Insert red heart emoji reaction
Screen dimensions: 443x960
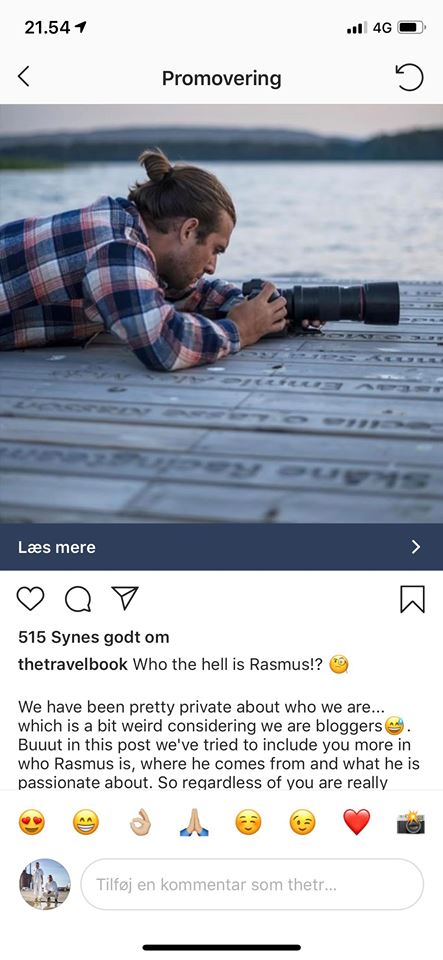pos(357,822)
